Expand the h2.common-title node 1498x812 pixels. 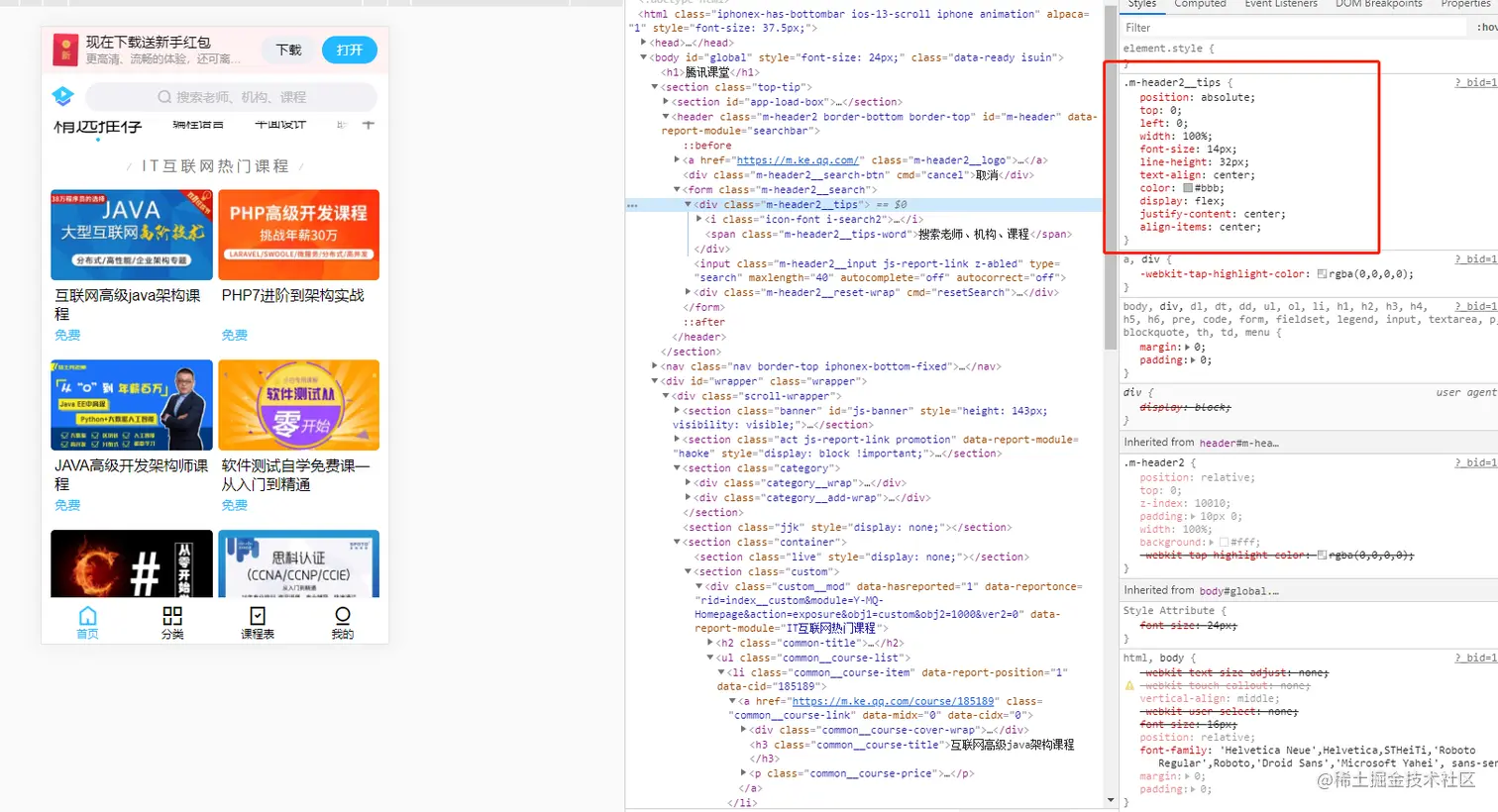pyautogui.click(x=710, y=643)
